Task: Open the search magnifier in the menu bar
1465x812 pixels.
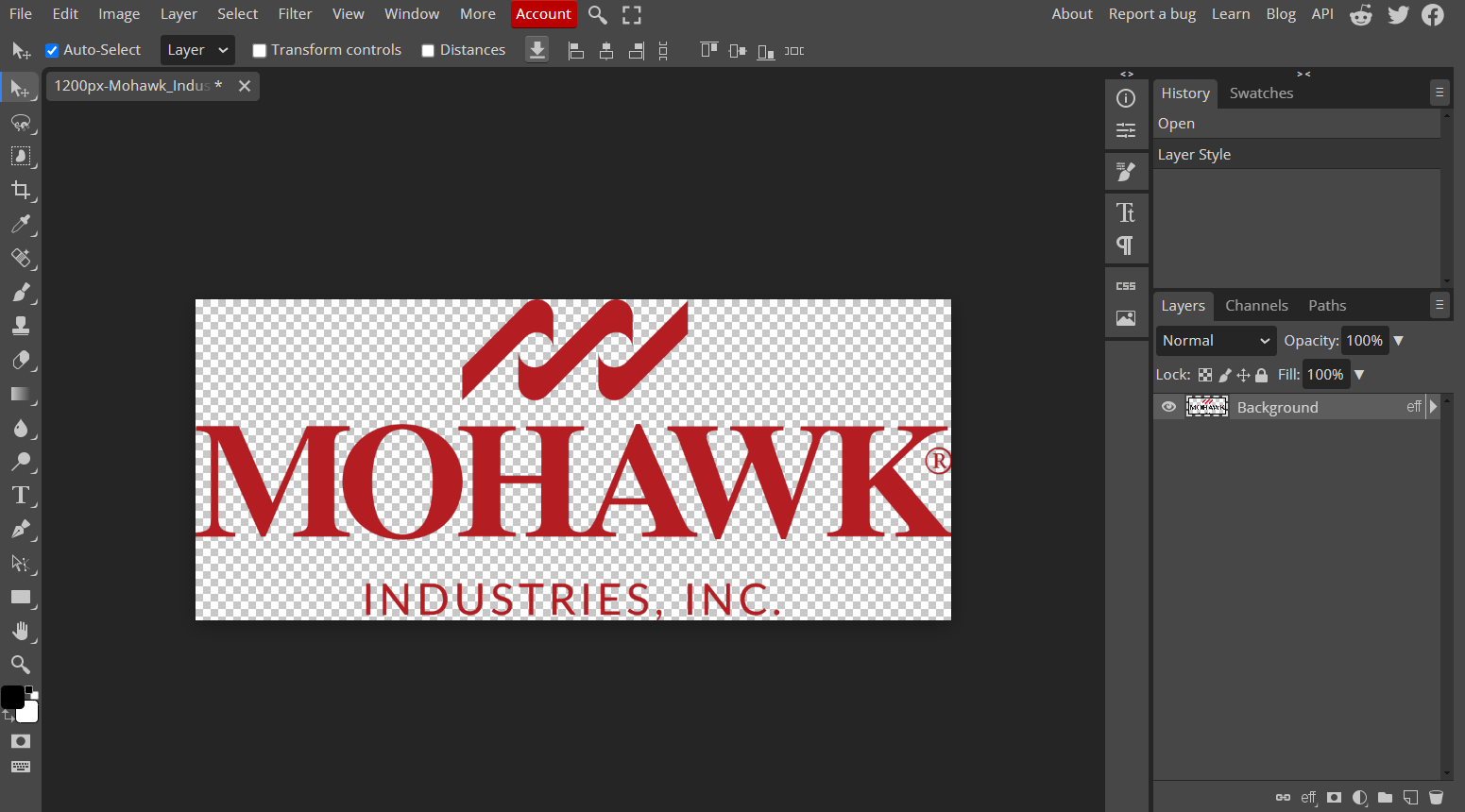Action: pos(597,14)
